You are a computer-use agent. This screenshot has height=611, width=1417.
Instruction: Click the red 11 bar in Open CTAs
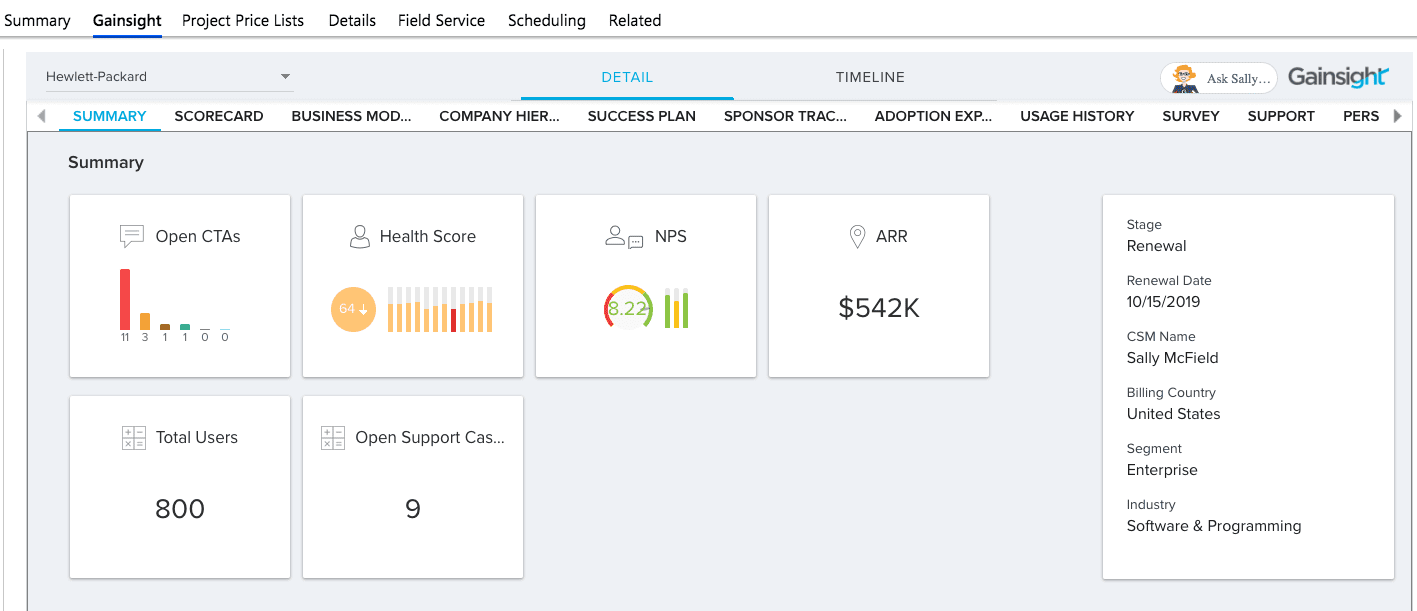point(125,299)
